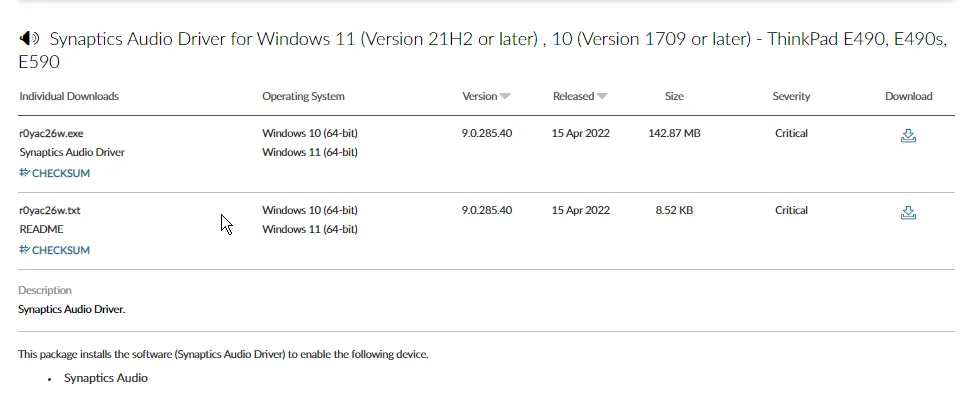Click the Individual Downloads column header

coord(68,97)
